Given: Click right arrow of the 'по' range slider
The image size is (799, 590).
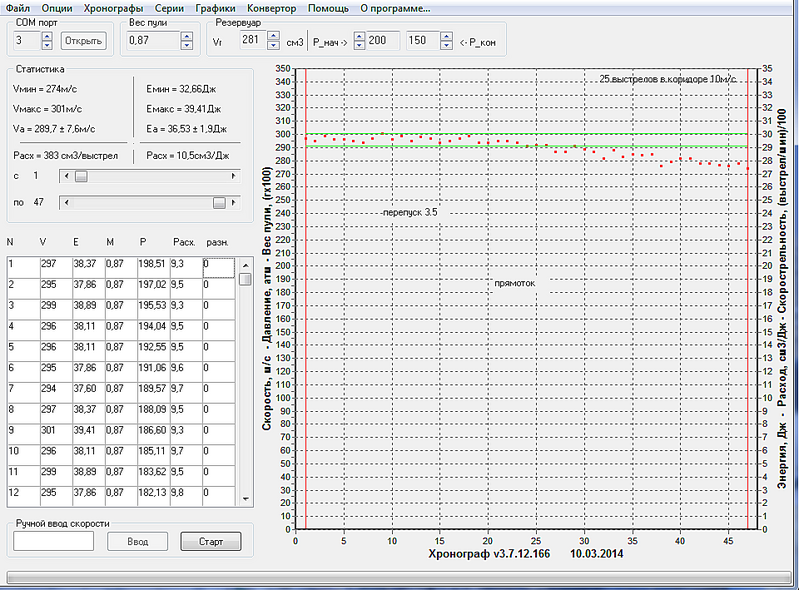Looking at the screenshot, I should (x=233, y=203).
